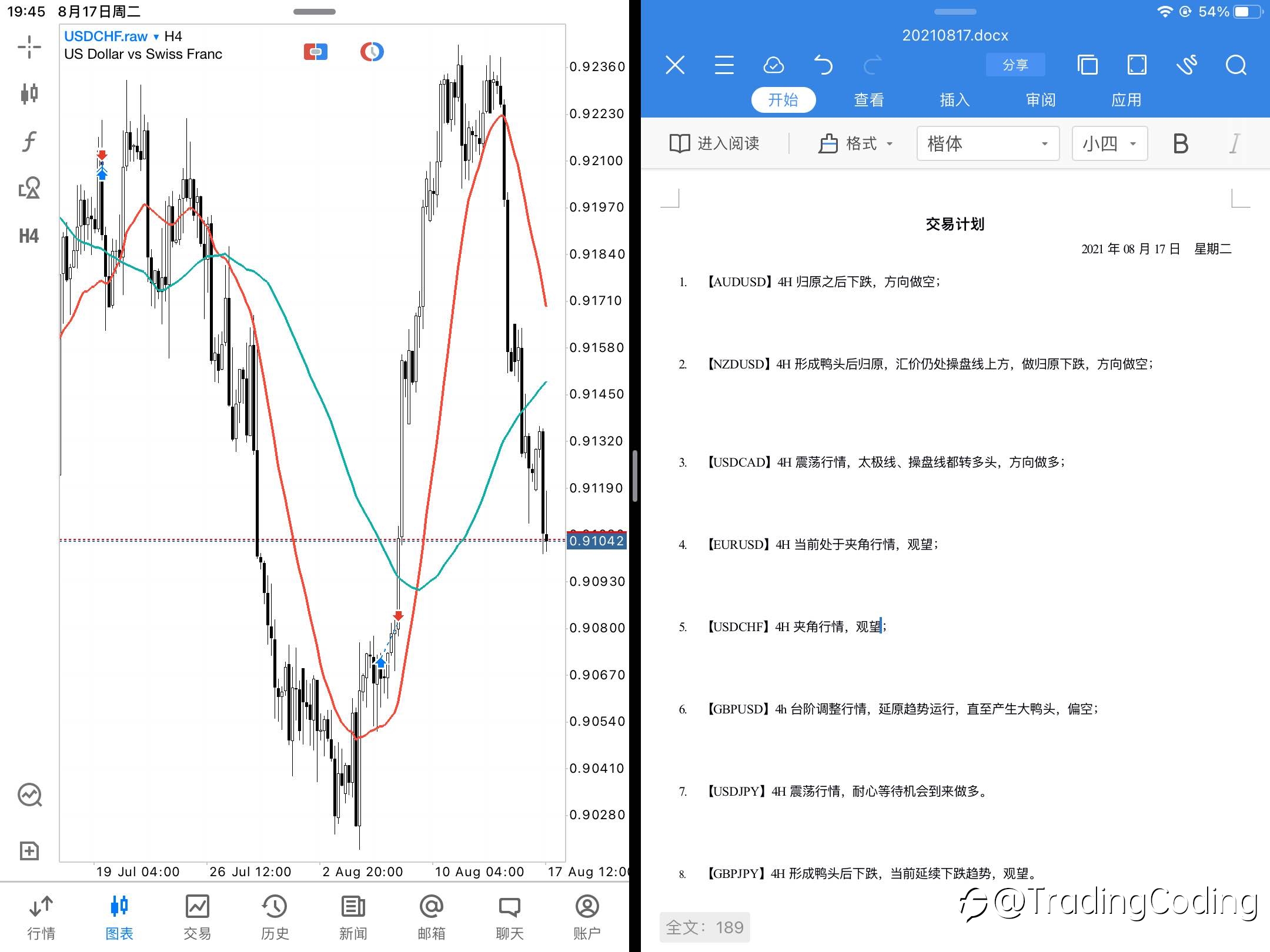
Task: Close the 20210817.docx document
Action: [675, 65]
